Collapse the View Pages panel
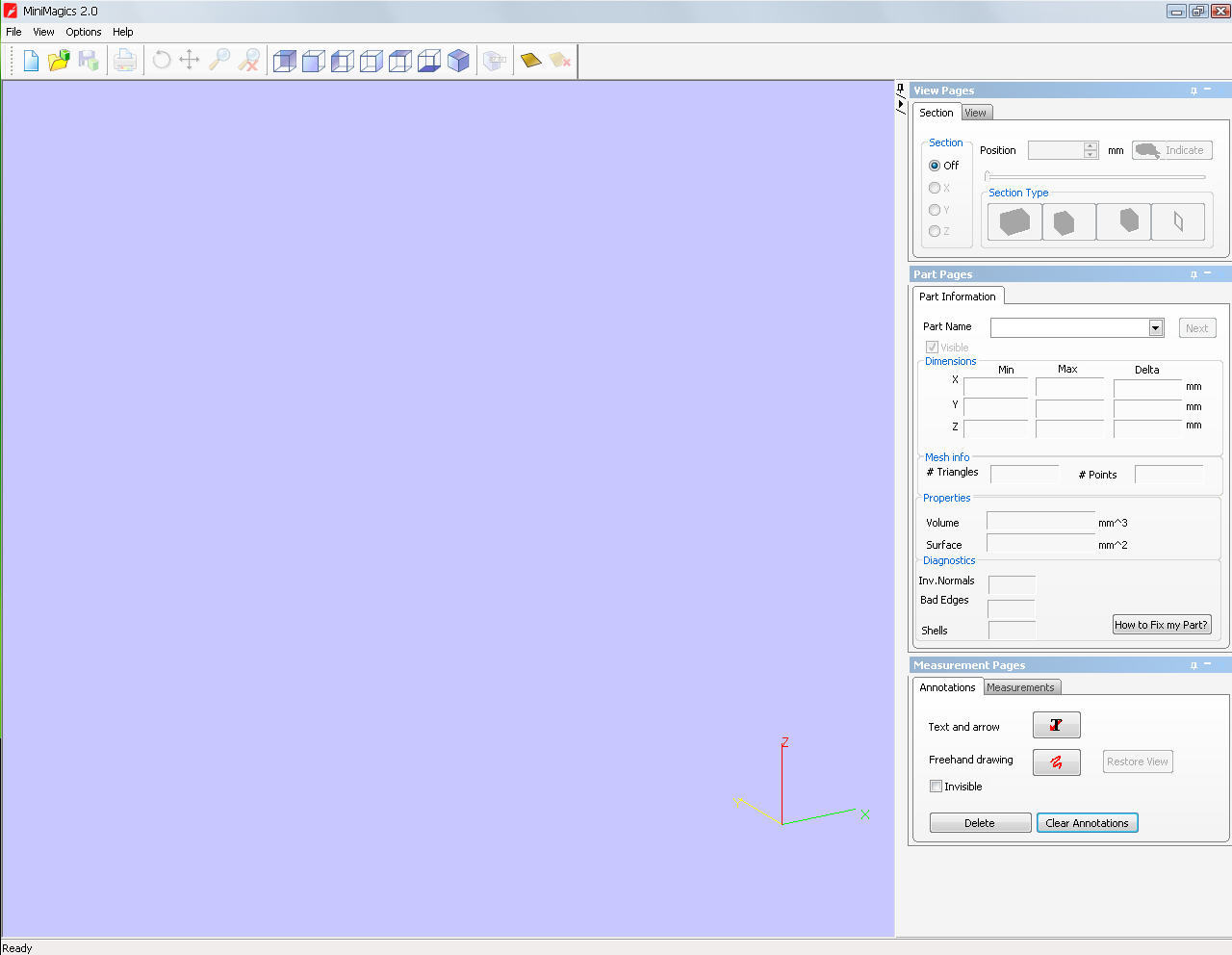1232x955 pixels. [1208, 90]
